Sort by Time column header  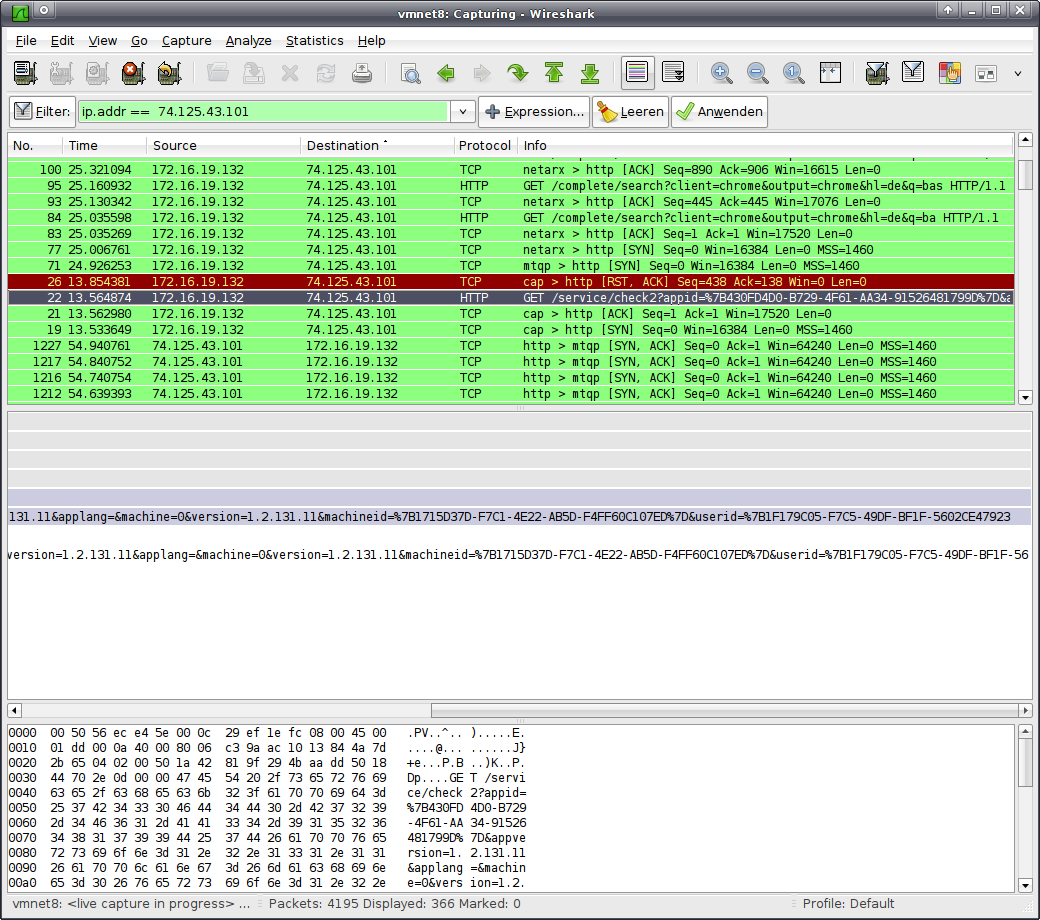click(x=105, y=145)
